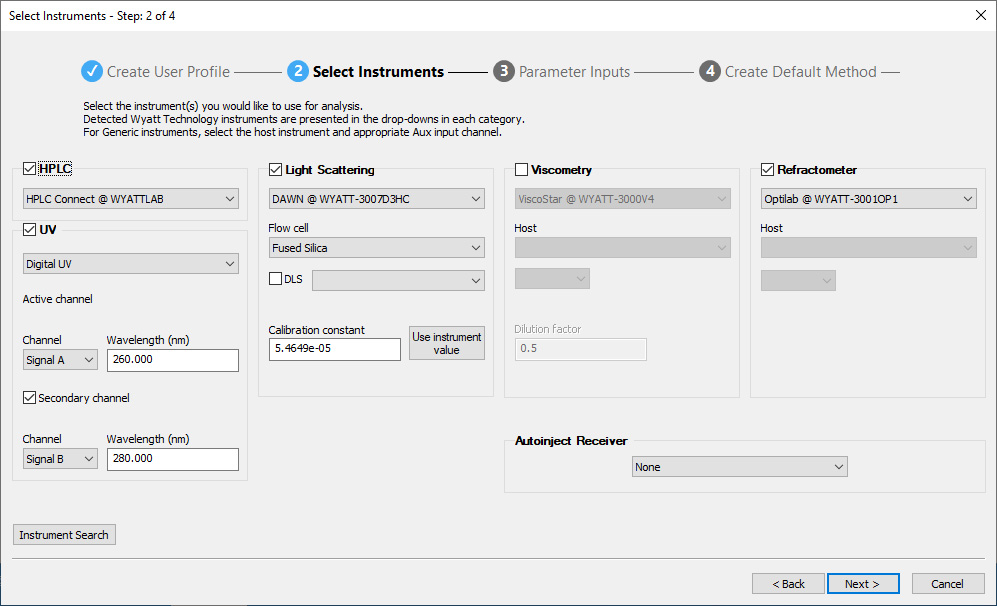The image size is (997, 606).
Task: Expand the Fused Silica flow cell dropdown
Action: tap(377, 248)
